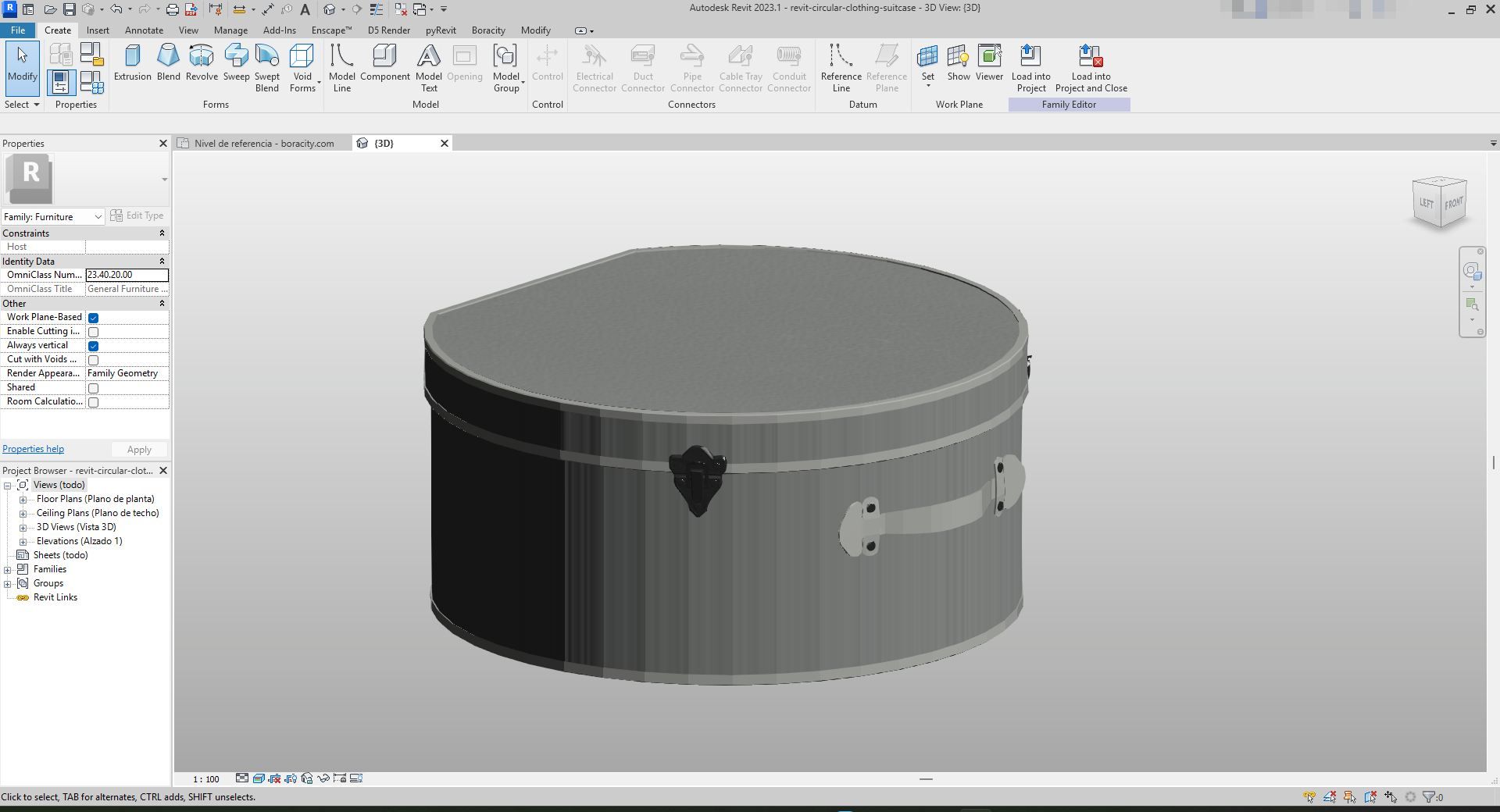The image size is (1500, 812).
Task: Select the Blend form tool
Action: click(x=168, y=62)
